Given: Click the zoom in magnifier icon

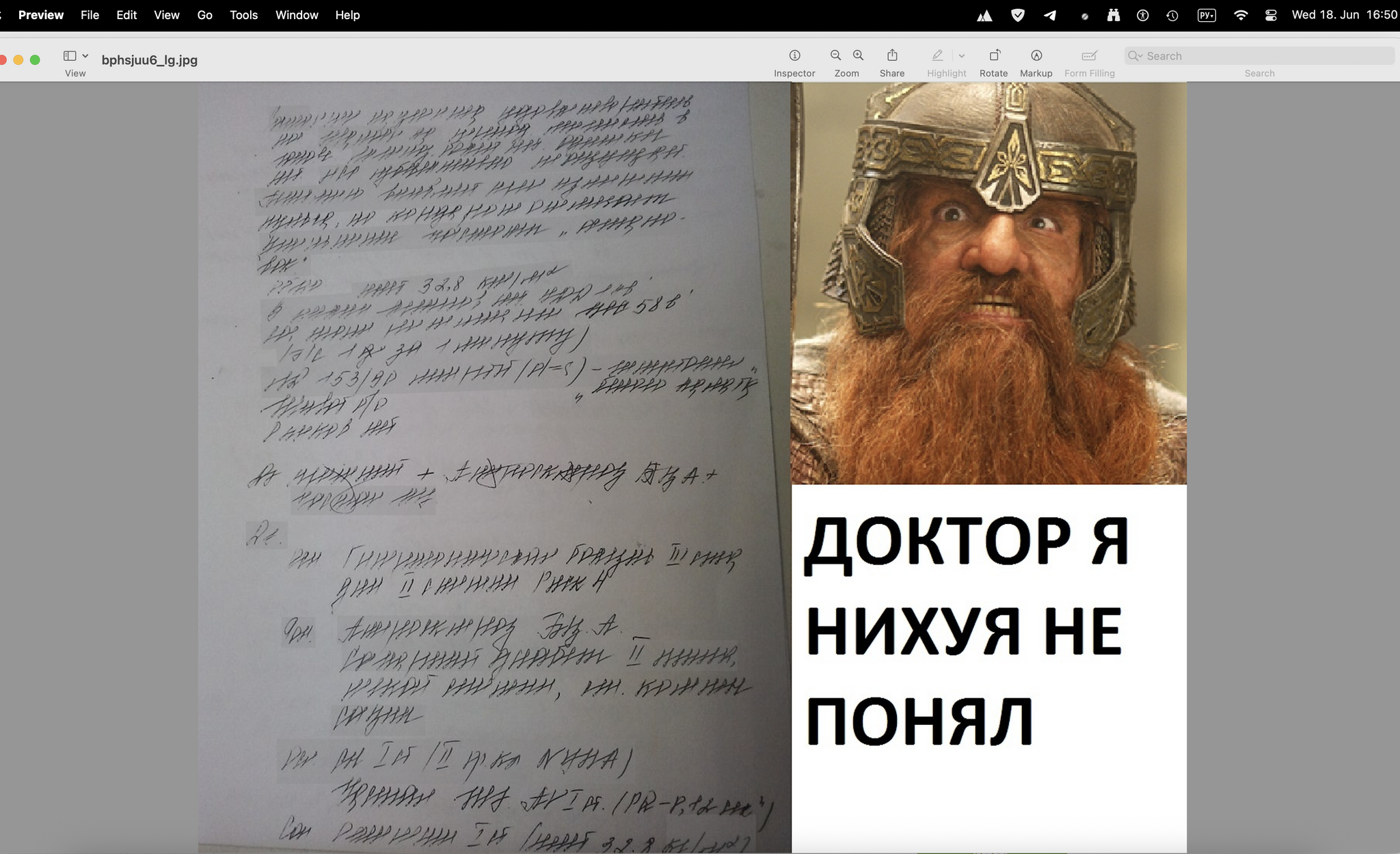Looking at the screenshot, I should (x=858, y=56).
